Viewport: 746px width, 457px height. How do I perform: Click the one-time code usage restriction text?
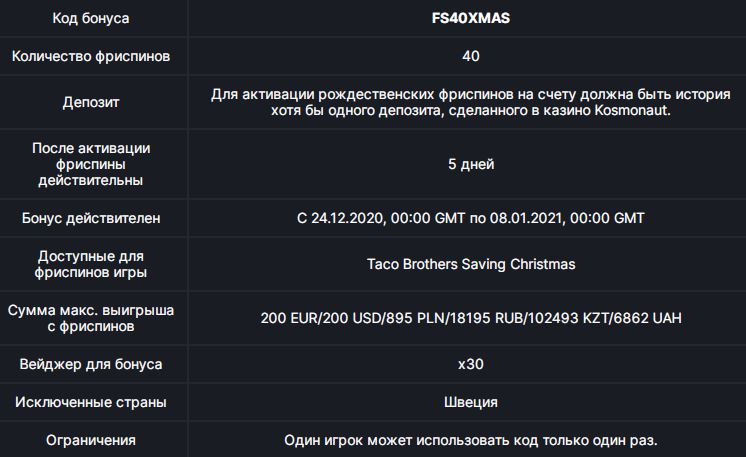tap(471, 440)
